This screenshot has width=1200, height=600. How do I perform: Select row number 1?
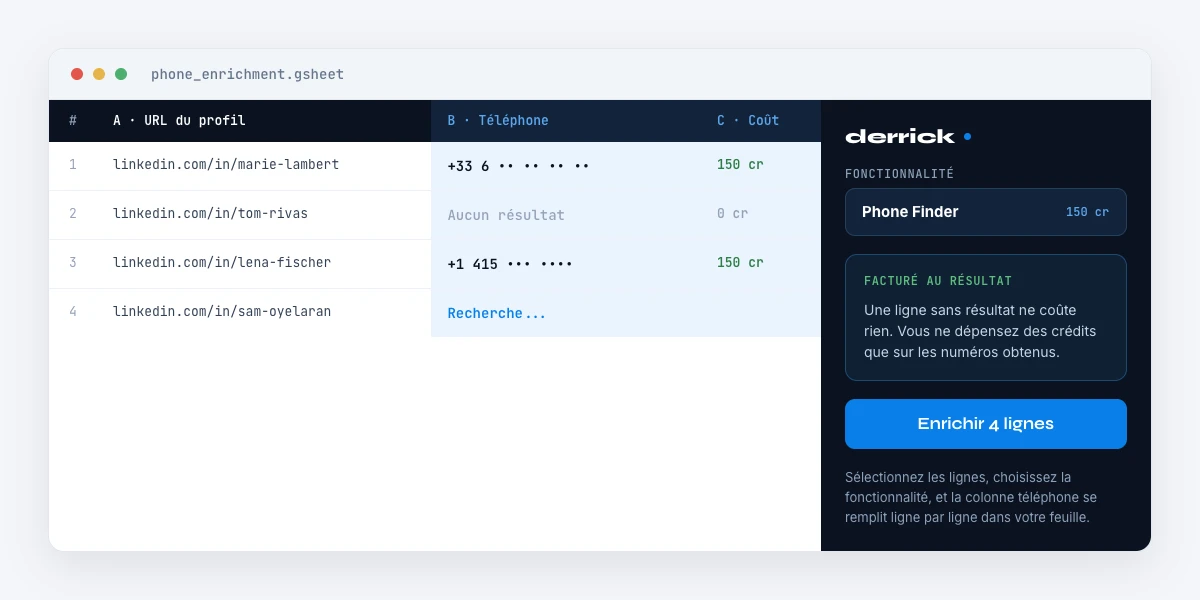(73, 164)
